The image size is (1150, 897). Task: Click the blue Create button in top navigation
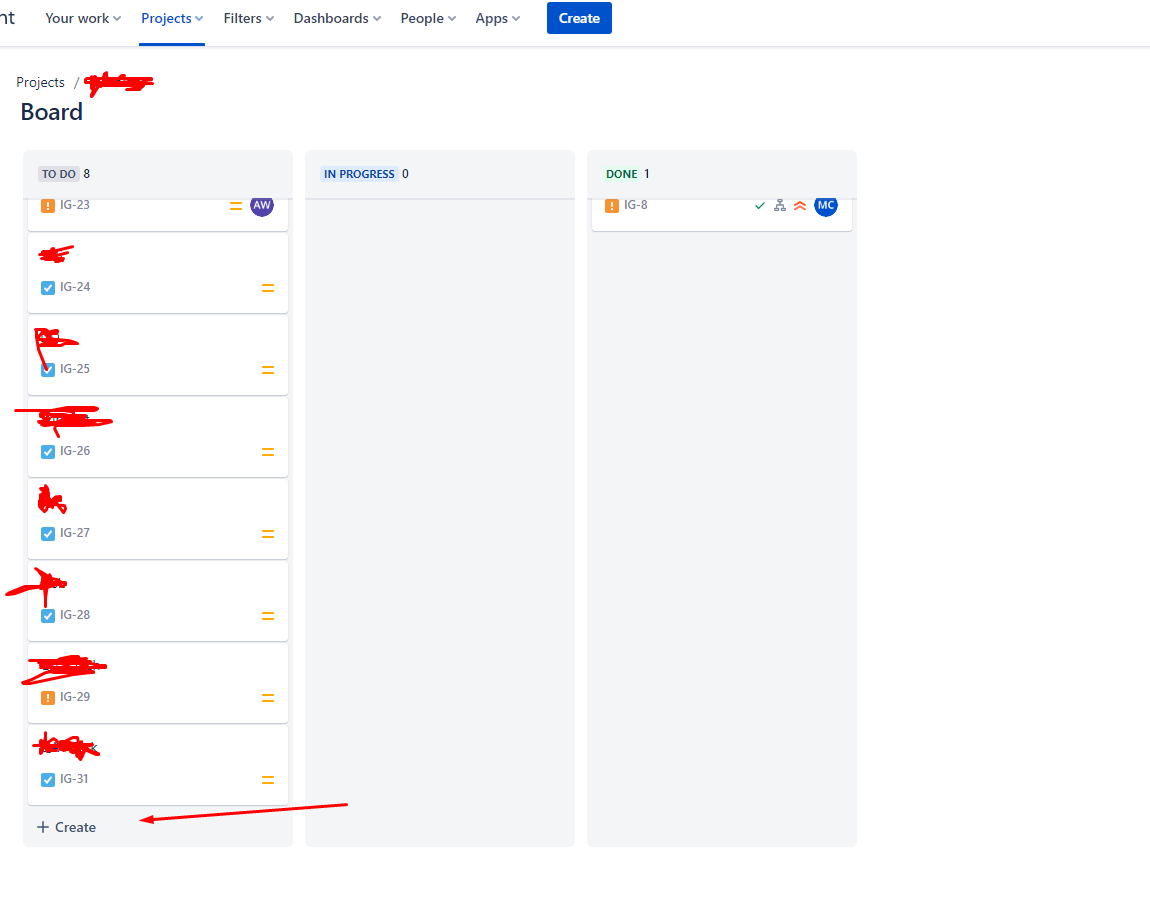coord(579,18)
